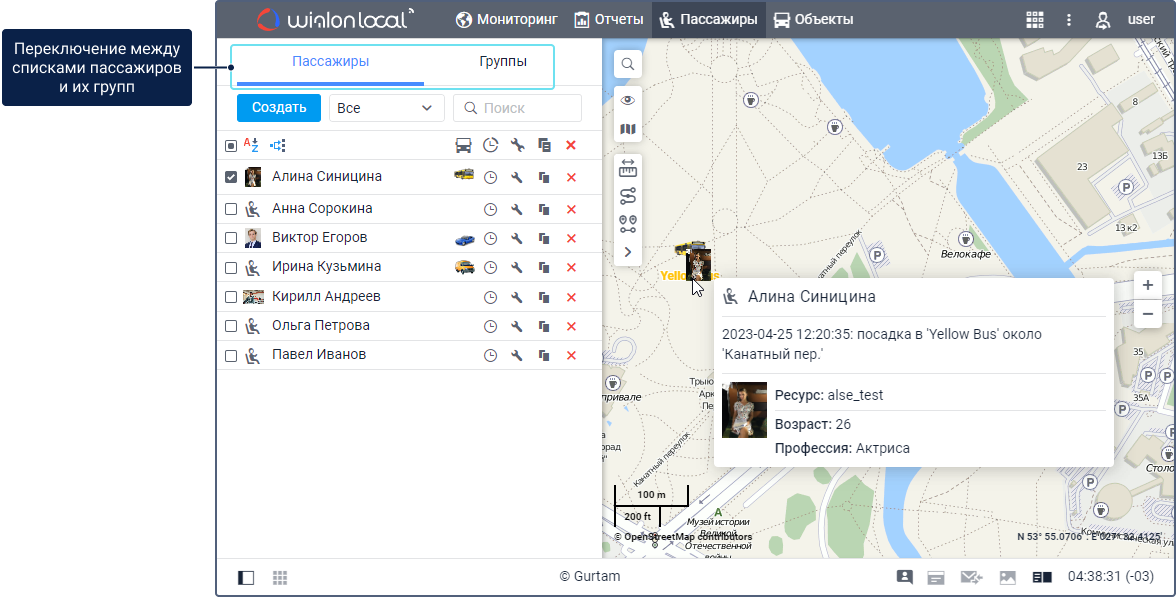Delete passenger Анна Сорокина with red X
1176x597 pixels.
571,209
